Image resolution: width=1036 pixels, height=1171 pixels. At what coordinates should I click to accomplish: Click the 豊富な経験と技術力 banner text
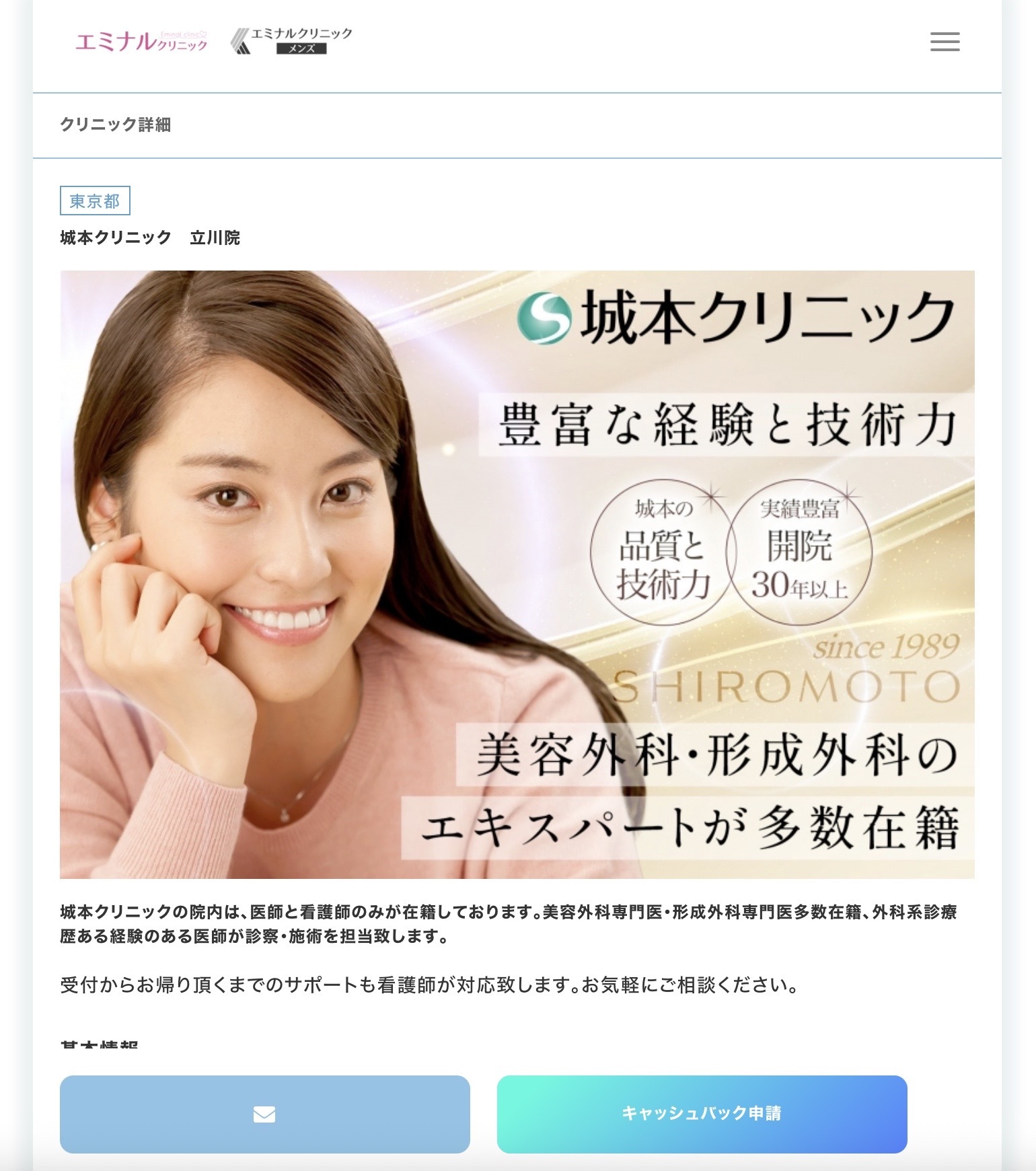point(727,425)
